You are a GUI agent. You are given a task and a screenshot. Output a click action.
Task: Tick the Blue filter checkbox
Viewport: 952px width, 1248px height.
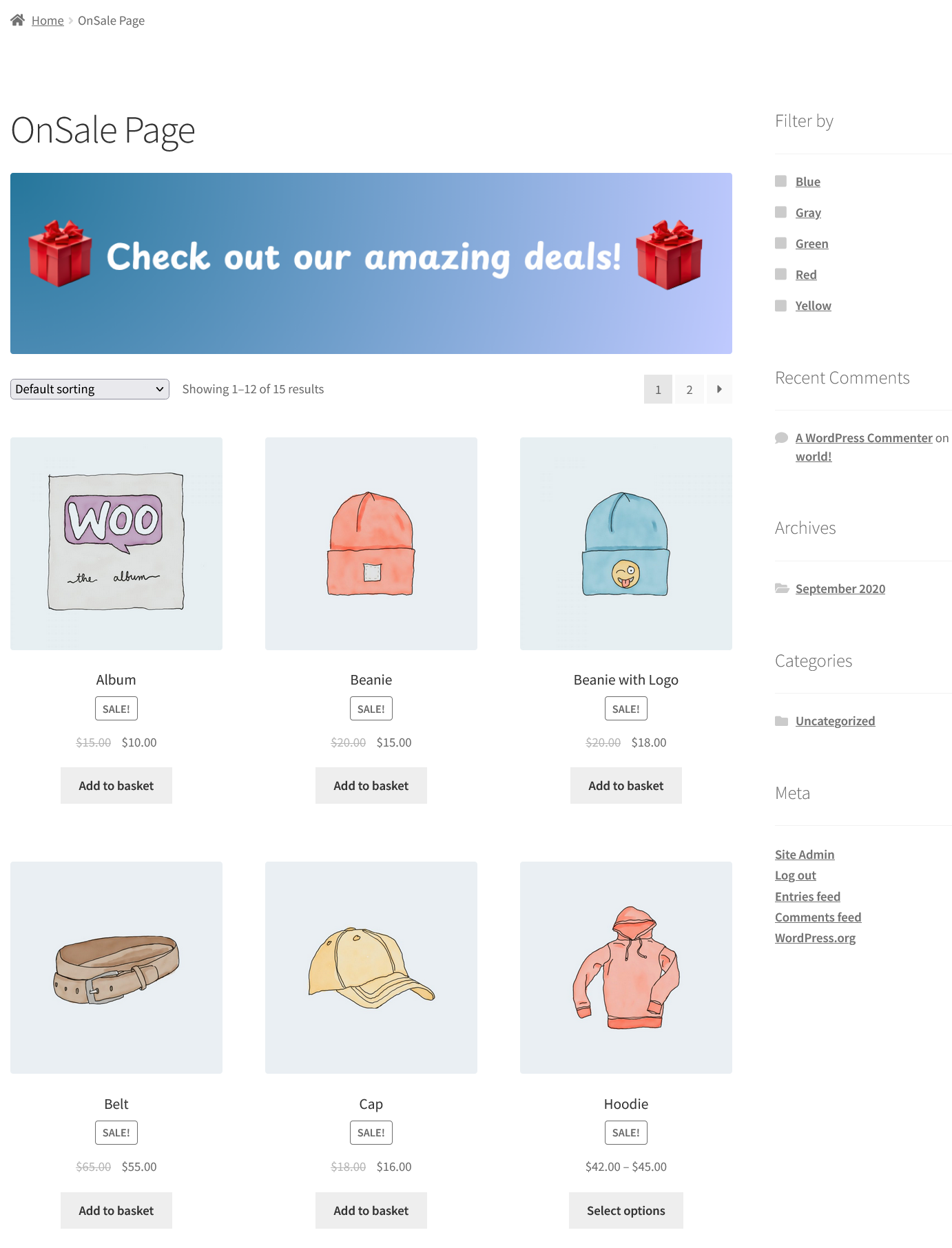point(780,181)
